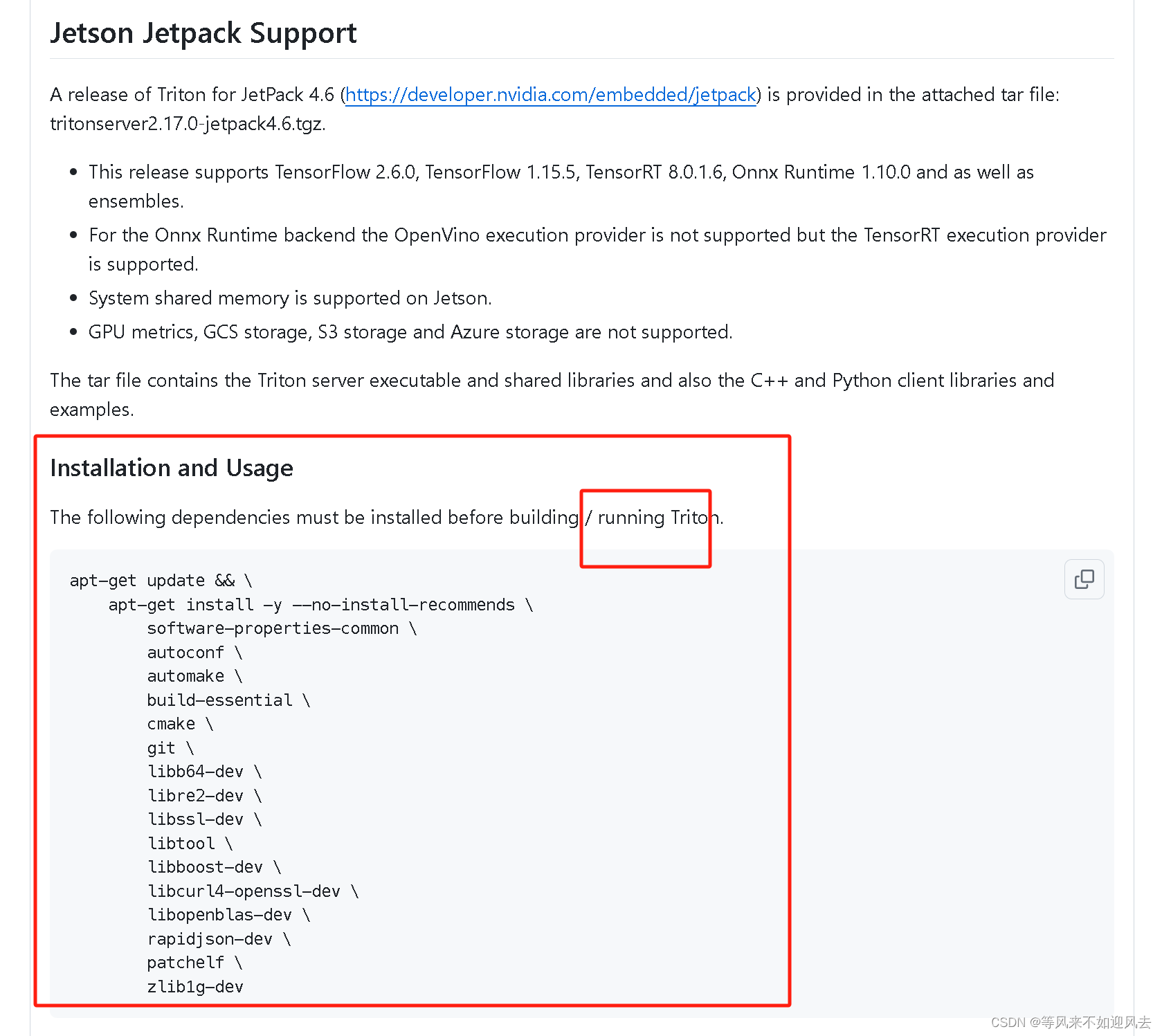Click the bullet about OpenVino execution provider
Screen dimensions: 1162x1036
click(x=597, y=249)
